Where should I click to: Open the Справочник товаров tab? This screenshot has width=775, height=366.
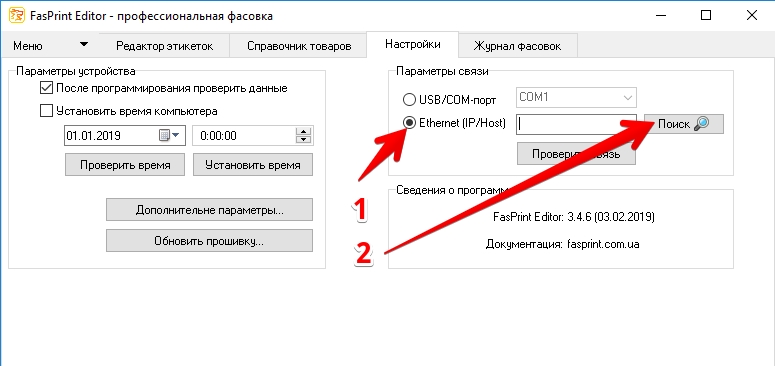tap(299, 46)
